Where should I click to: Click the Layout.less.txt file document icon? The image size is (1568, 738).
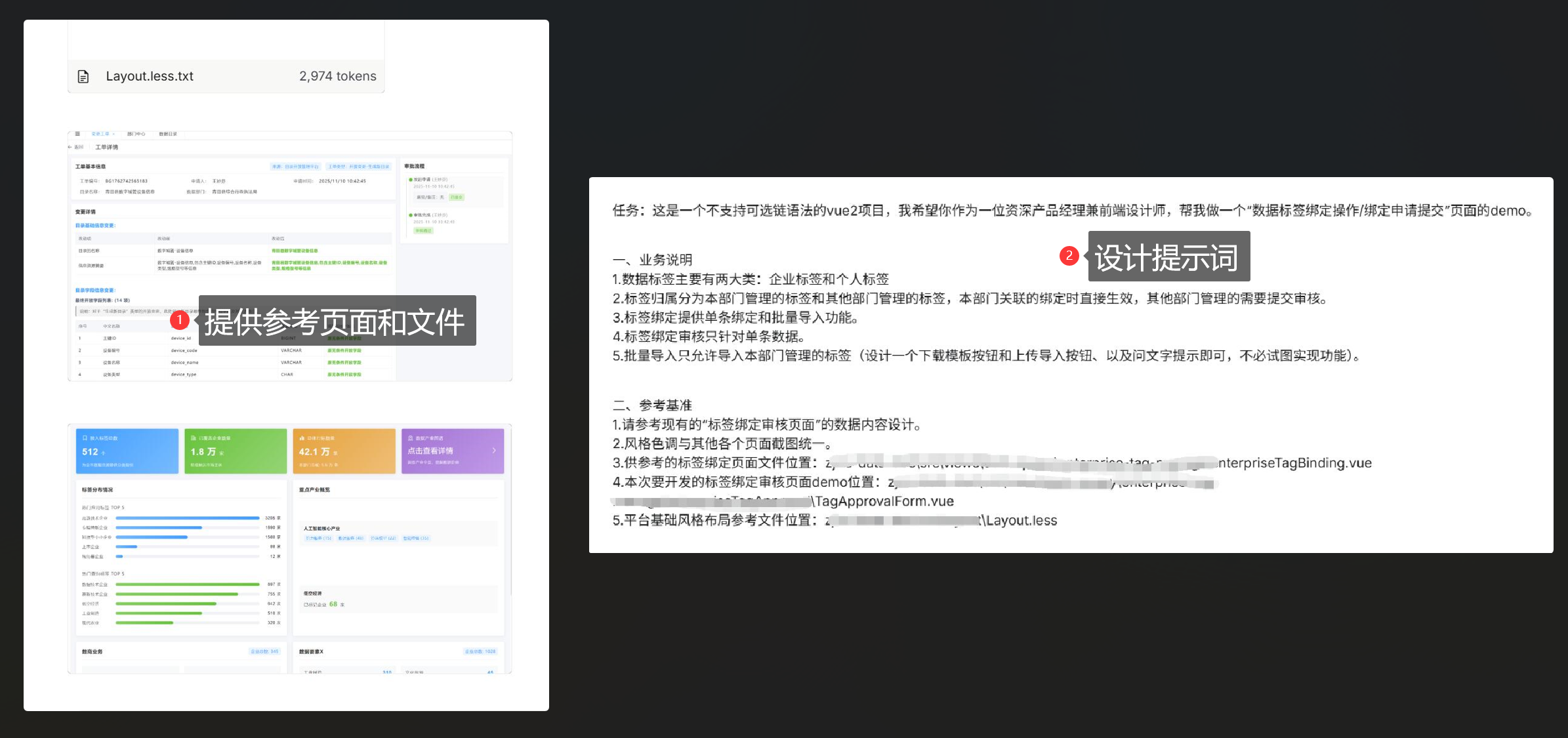83,77
